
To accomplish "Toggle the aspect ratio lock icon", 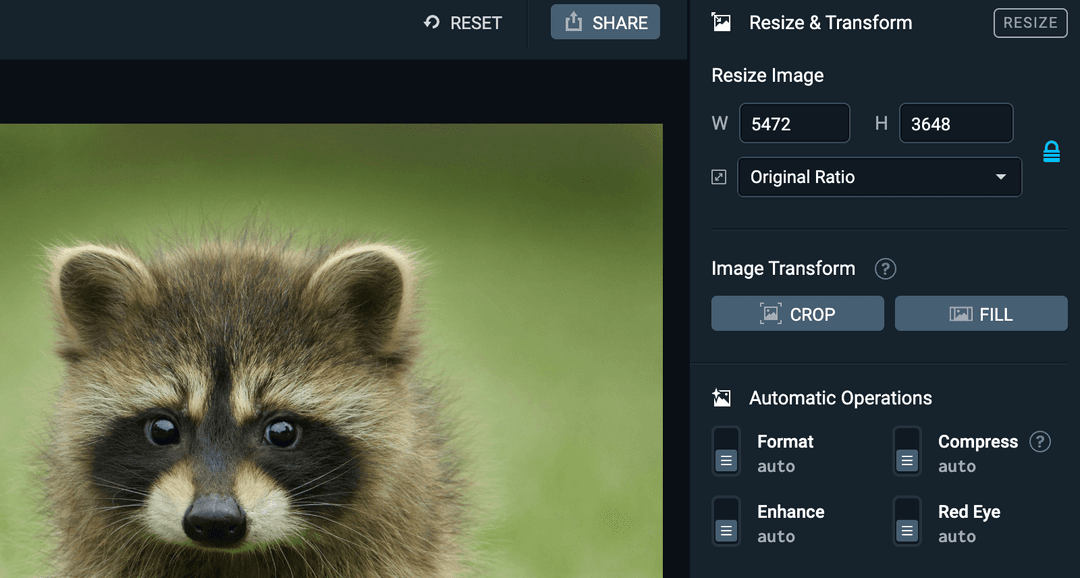I will point(1051,152).
